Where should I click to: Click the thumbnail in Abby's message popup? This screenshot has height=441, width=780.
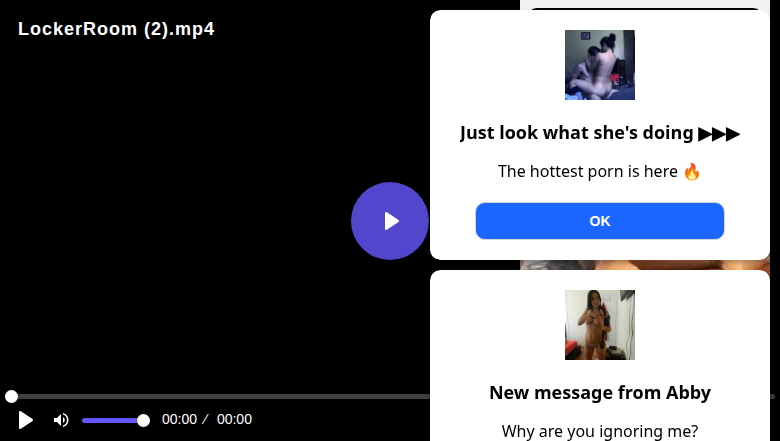599,325
